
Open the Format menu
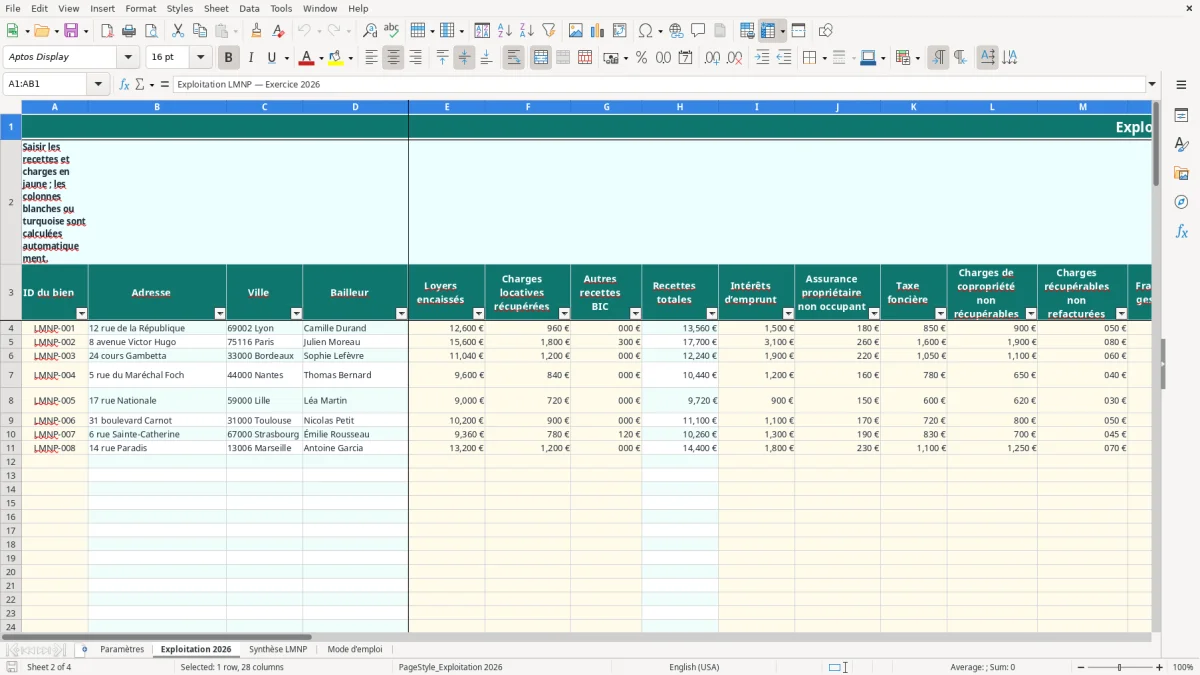(x=140, y=8)
